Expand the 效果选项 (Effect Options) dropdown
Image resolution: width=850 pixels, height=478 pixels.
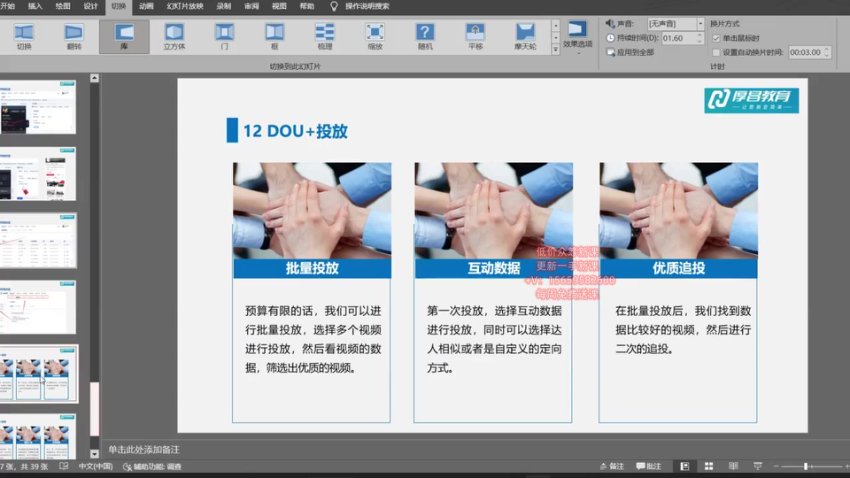pyautogui.click(x=577, y=38)
